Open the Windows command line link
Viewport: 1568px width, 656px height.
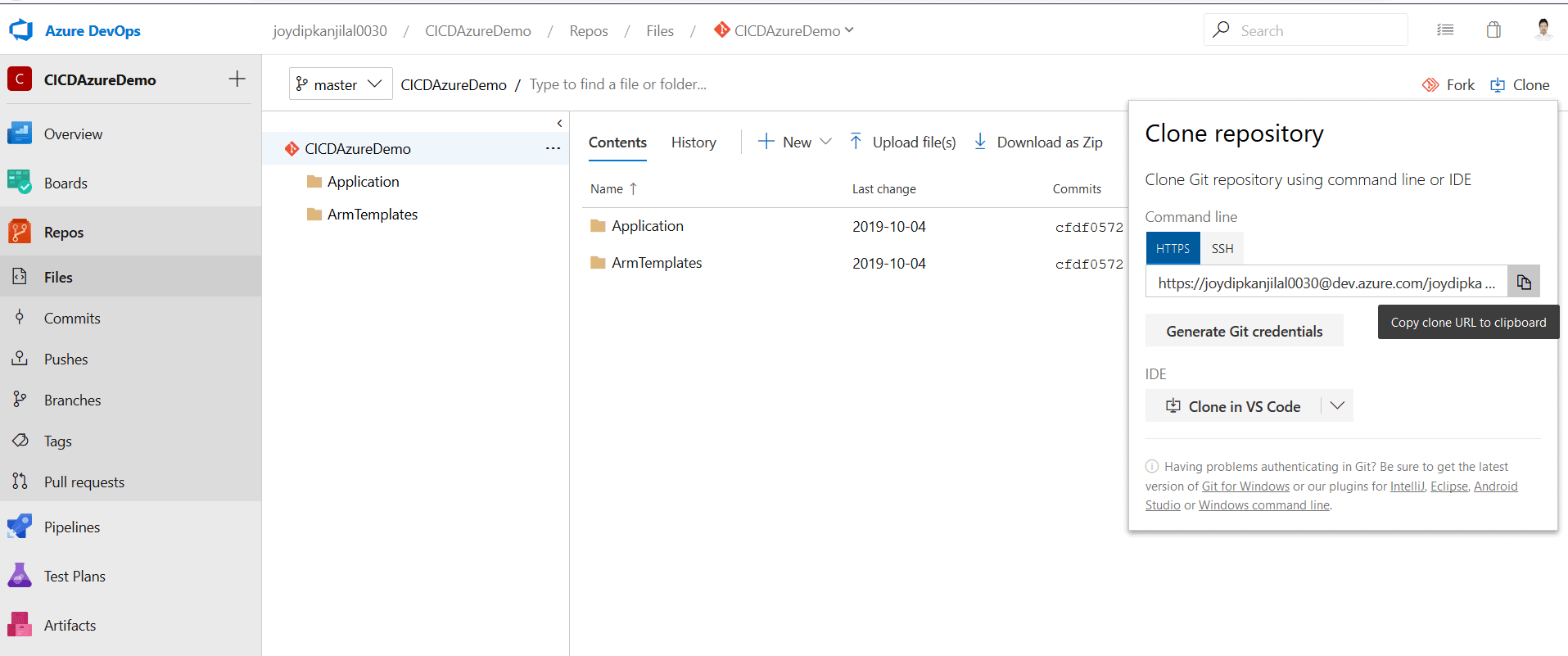pos(1264,504)
